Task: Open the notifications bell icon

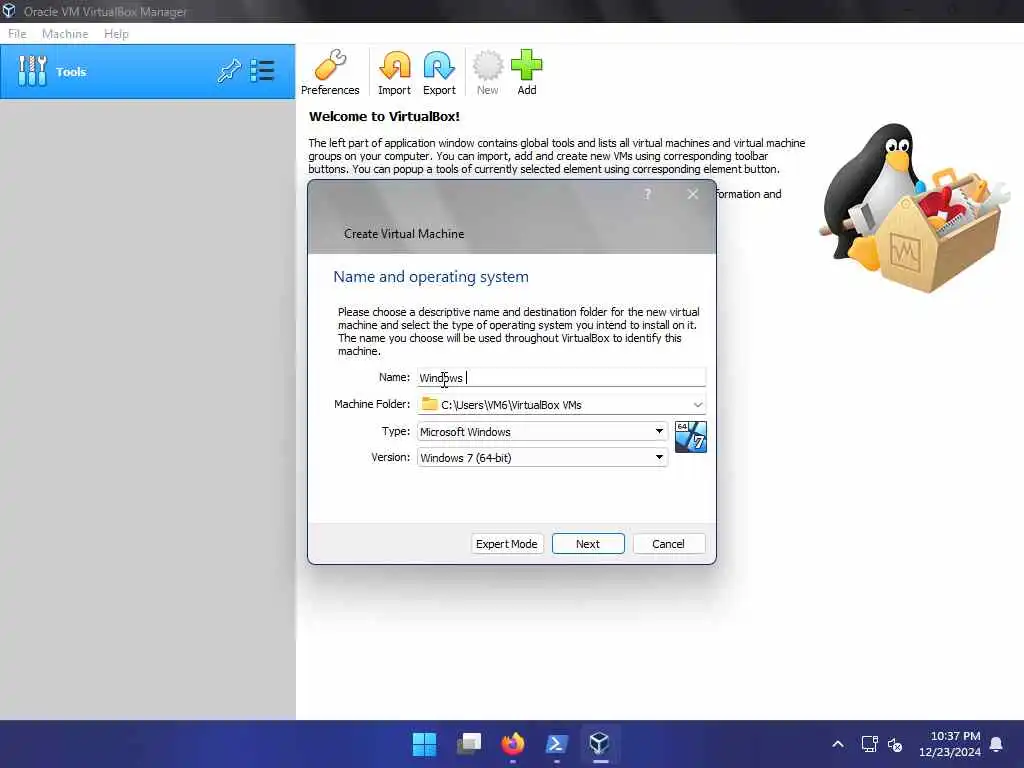Action: pyautogui.click(x=997, y=744)
